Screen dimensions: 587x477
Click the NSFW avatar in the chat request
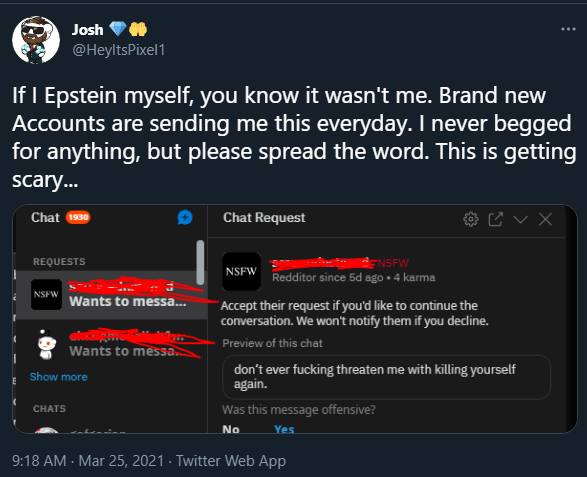pyautogui.click(x=241, y=271)
